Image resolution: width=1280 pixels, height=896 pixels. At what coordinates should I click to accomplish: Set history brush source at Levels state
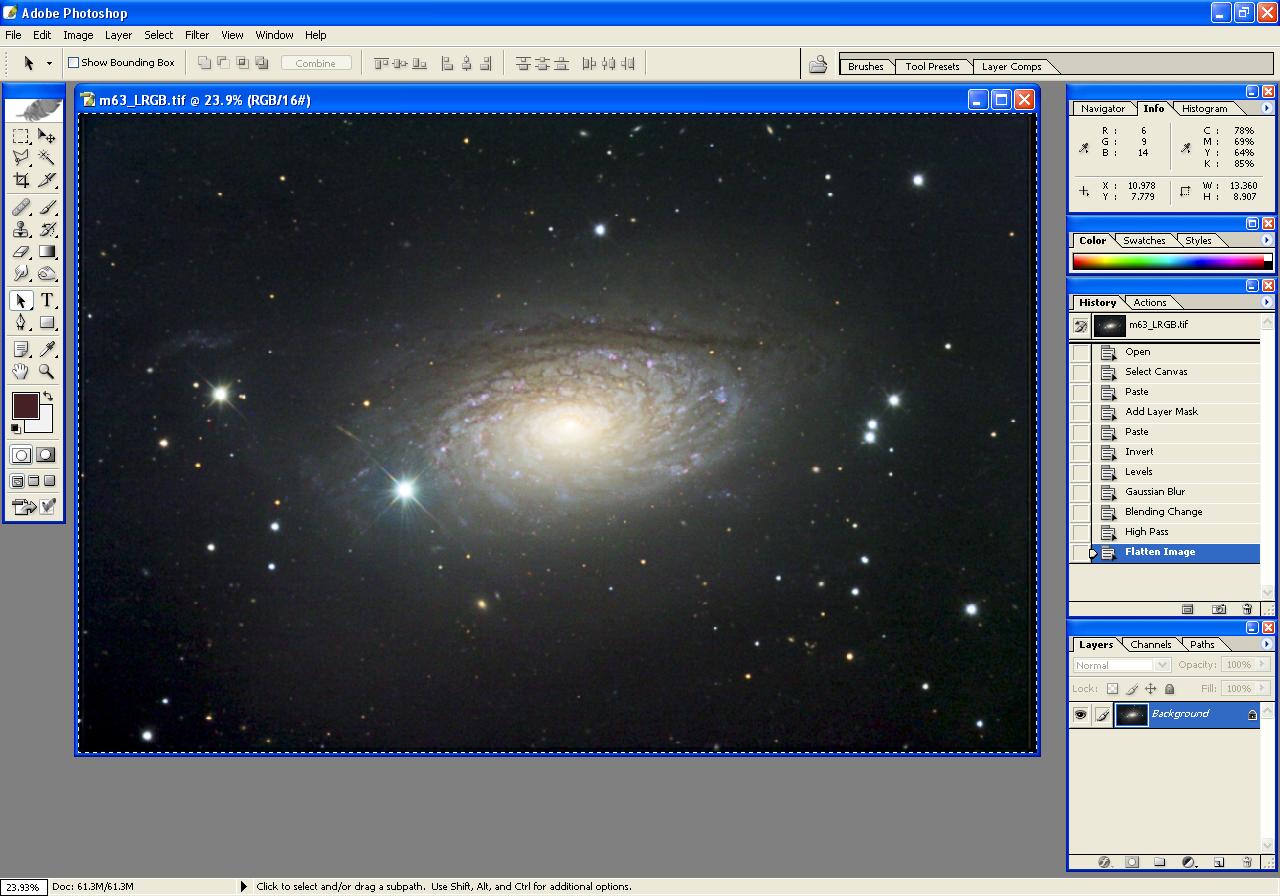1081,472
